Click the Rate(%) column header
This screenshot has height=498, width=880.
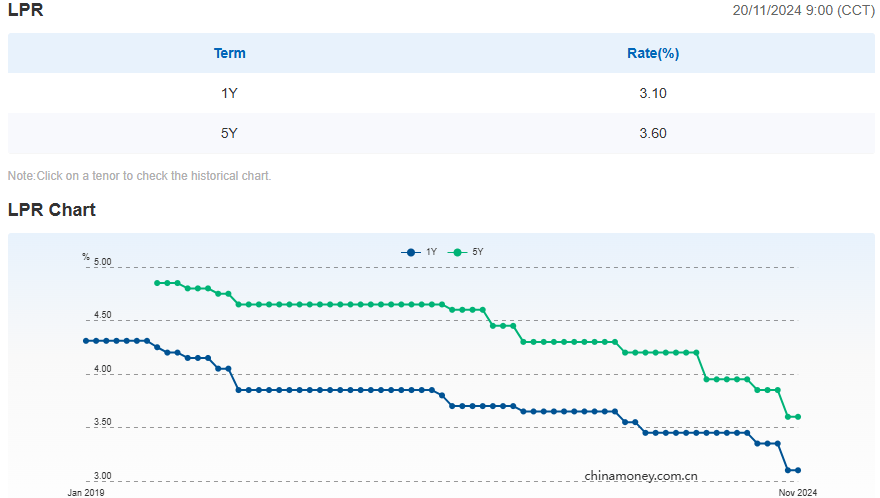[653, 53]
